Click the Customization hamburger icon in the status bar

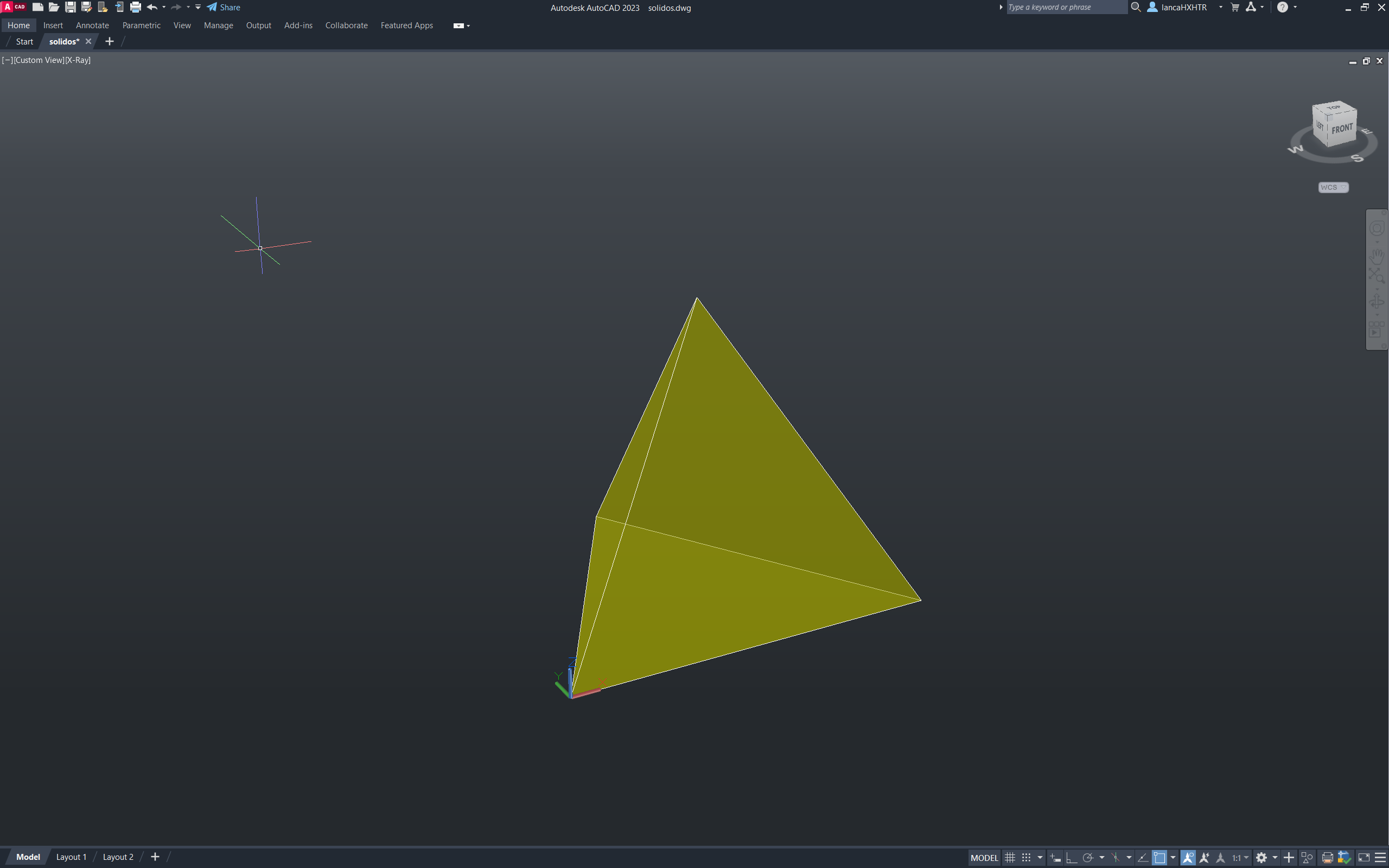pyautogui.click(x=1380, y=857)
